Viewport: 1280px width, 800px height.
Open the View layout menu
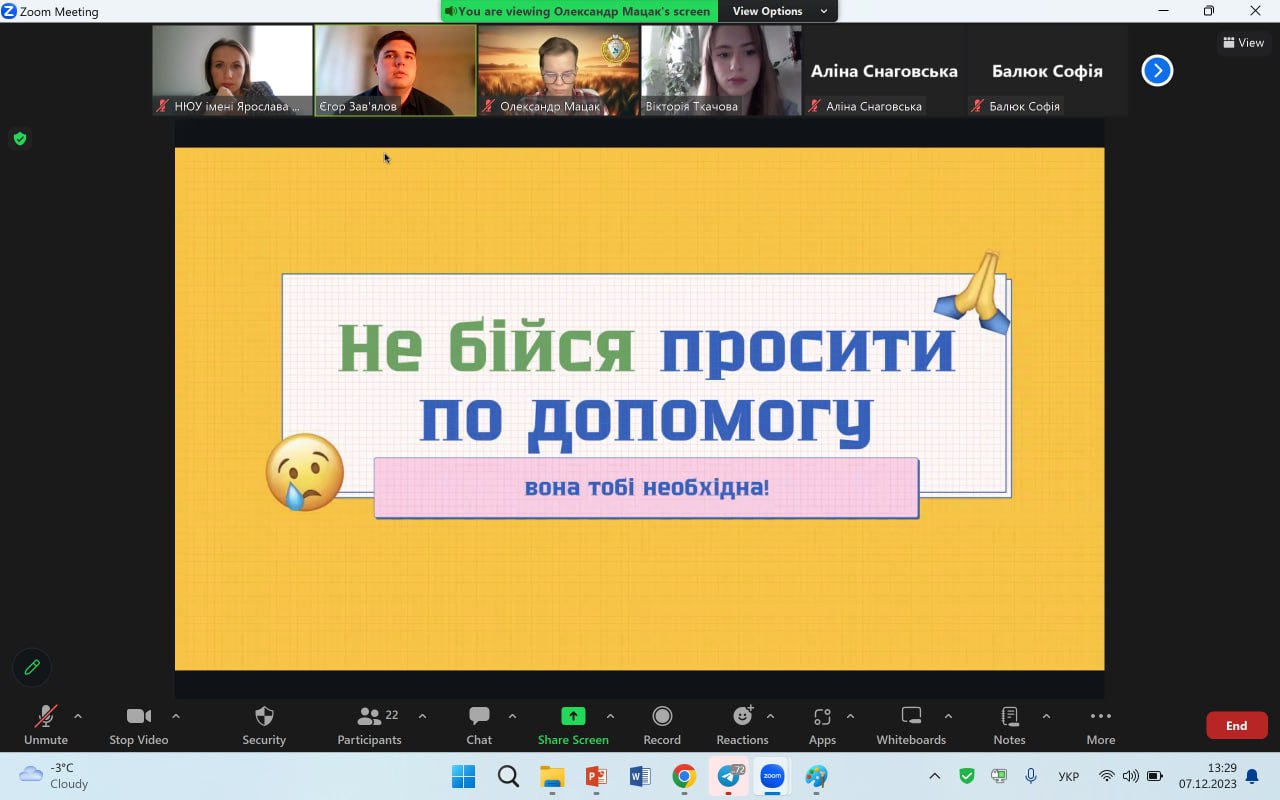(1243, 43)
